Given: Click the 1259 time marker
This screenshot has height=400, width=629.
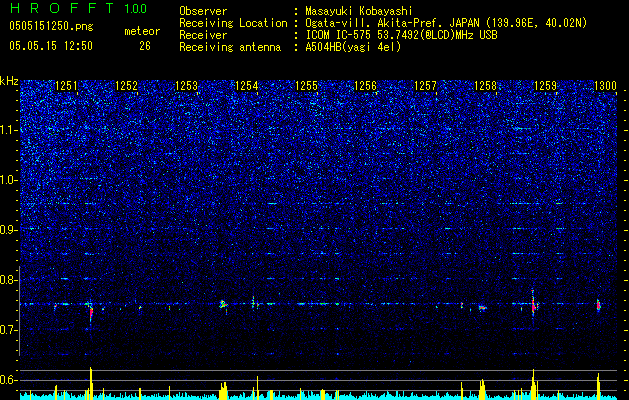Looking at the screenshot, I should (x=546, y=86).
